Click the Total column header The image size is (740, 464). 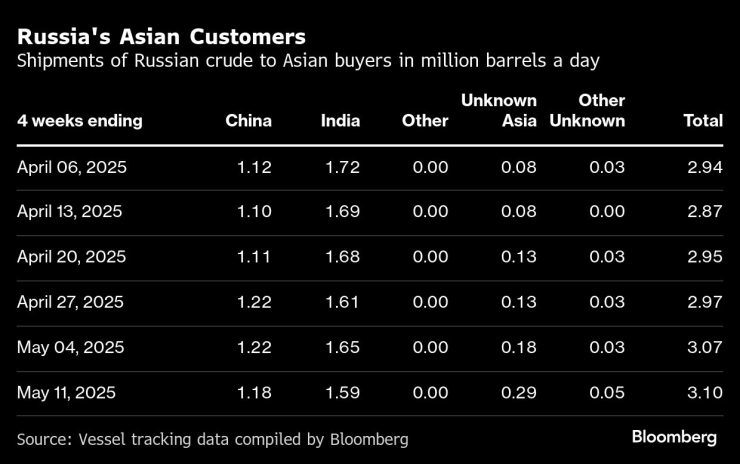coord(702,121)
